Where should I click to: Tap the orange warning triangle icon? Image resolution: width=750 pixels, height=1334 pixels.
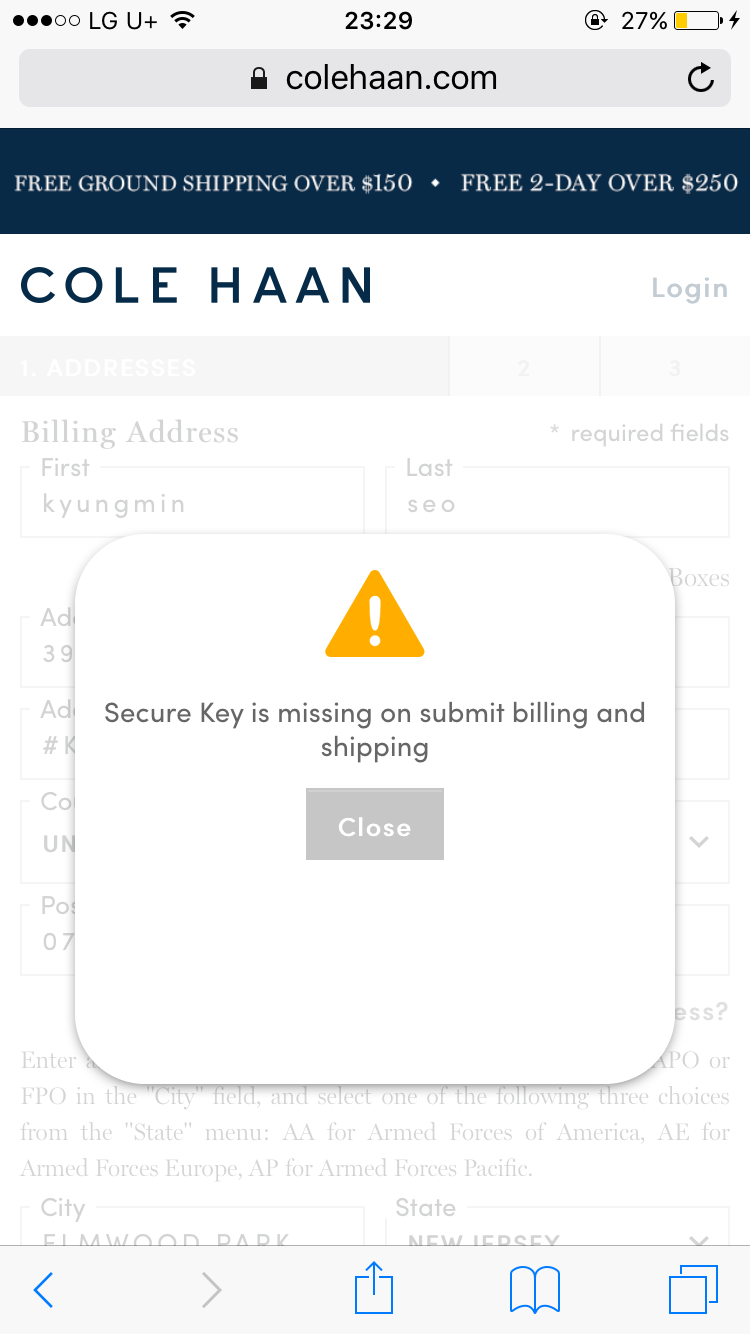click(375, 615)
